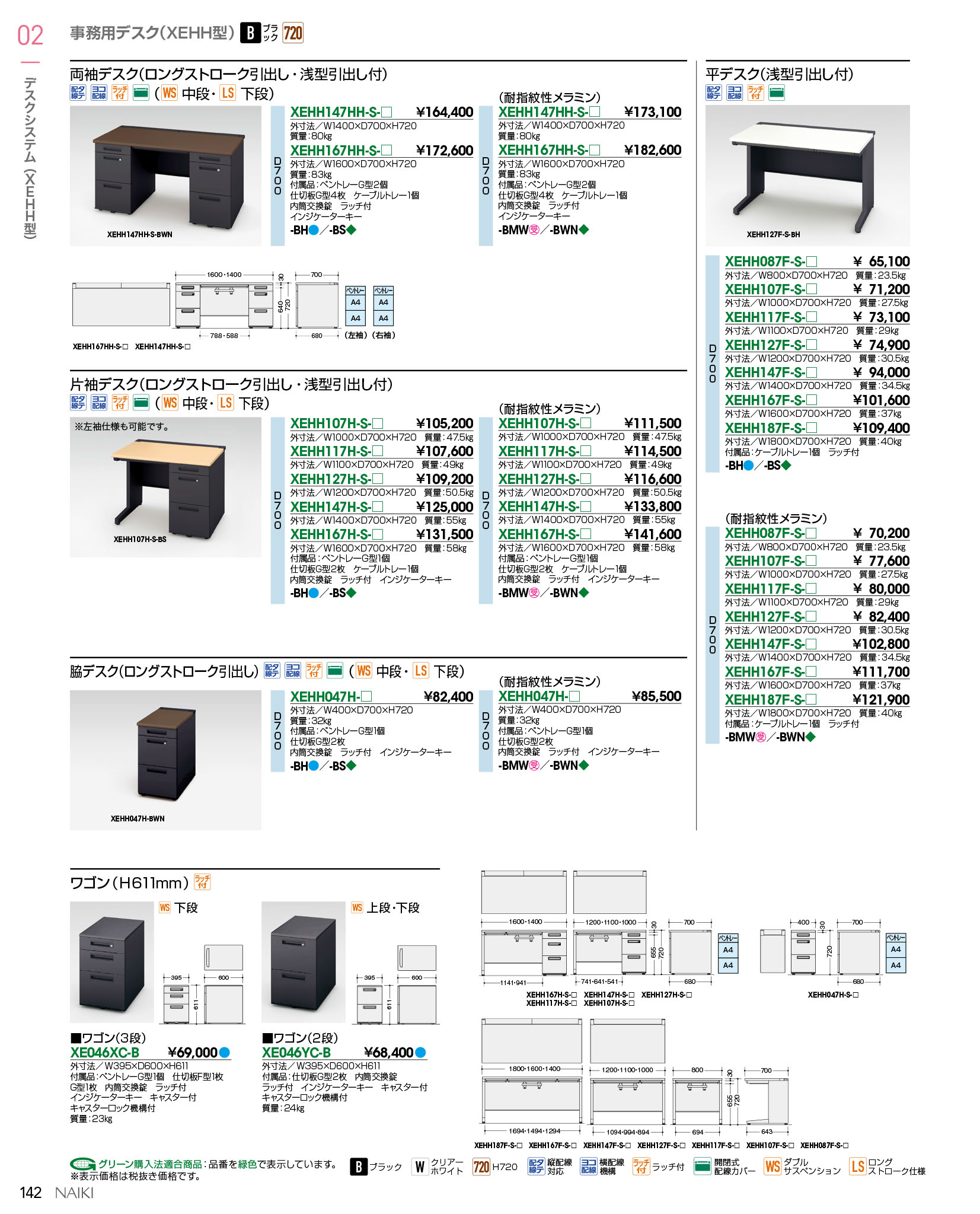Click the WS icon beside 上段・下段 label
980x1214 pixels.
click(357, 907)
